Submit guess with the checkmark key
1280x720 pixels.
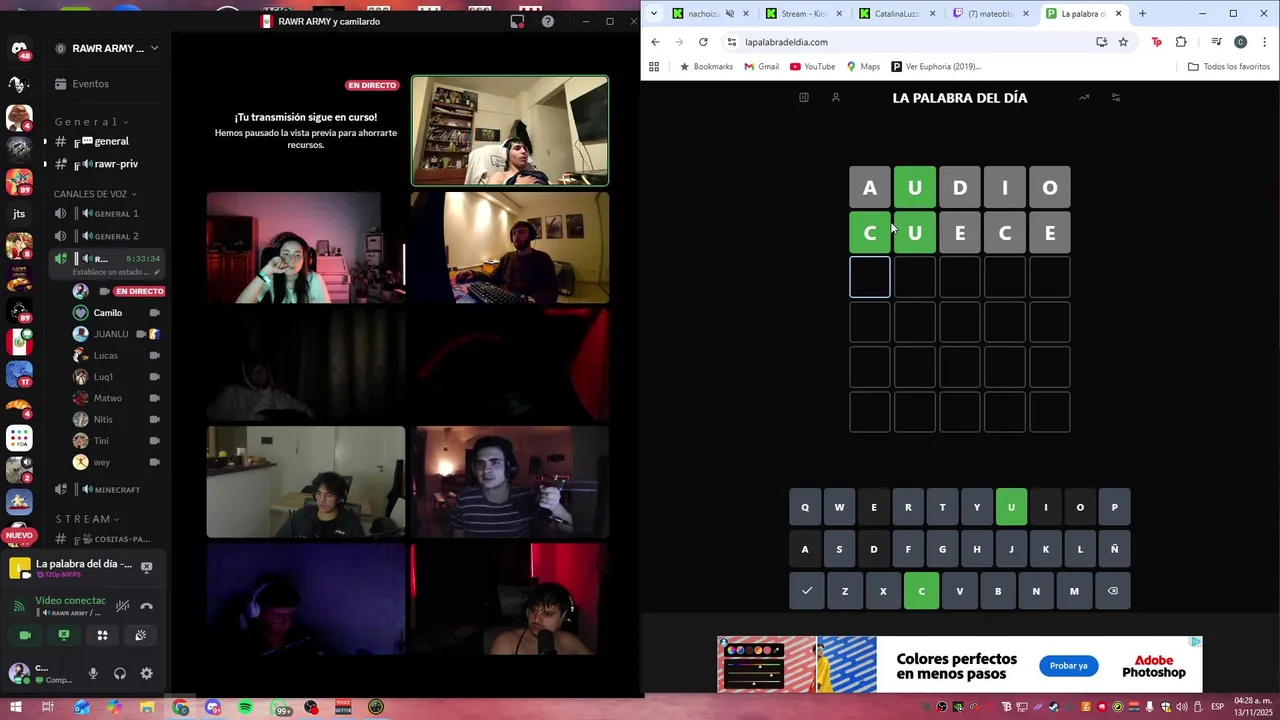click(x=807, y=591)
